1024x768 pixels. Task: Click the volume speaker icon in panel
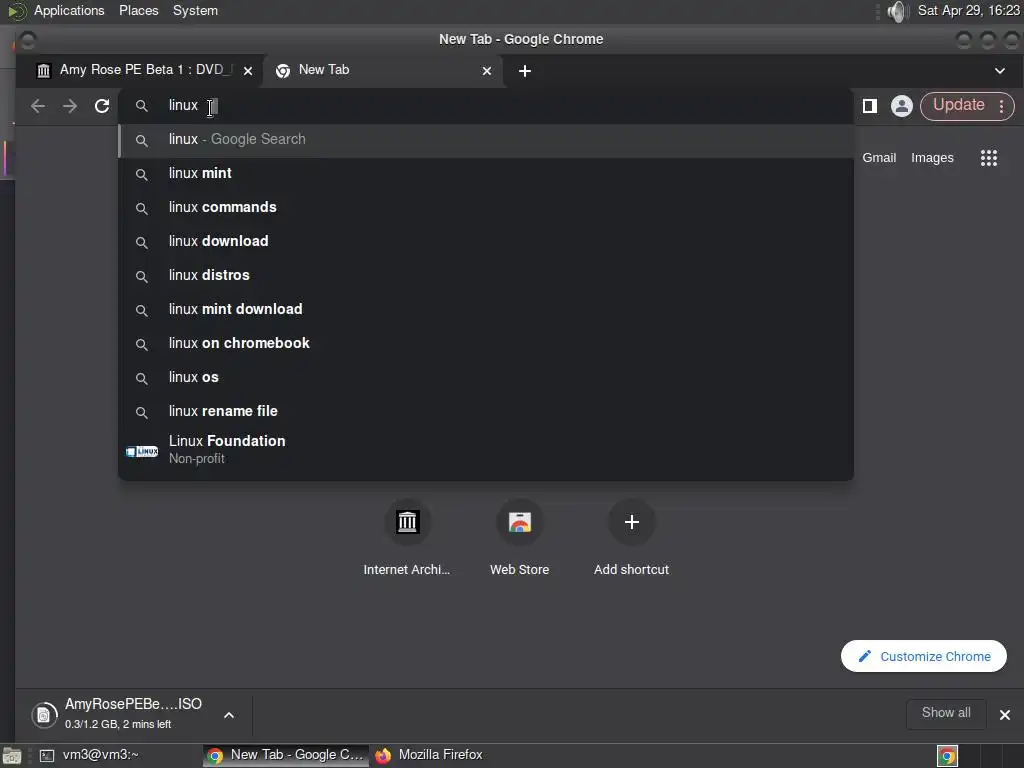[897, 11]
